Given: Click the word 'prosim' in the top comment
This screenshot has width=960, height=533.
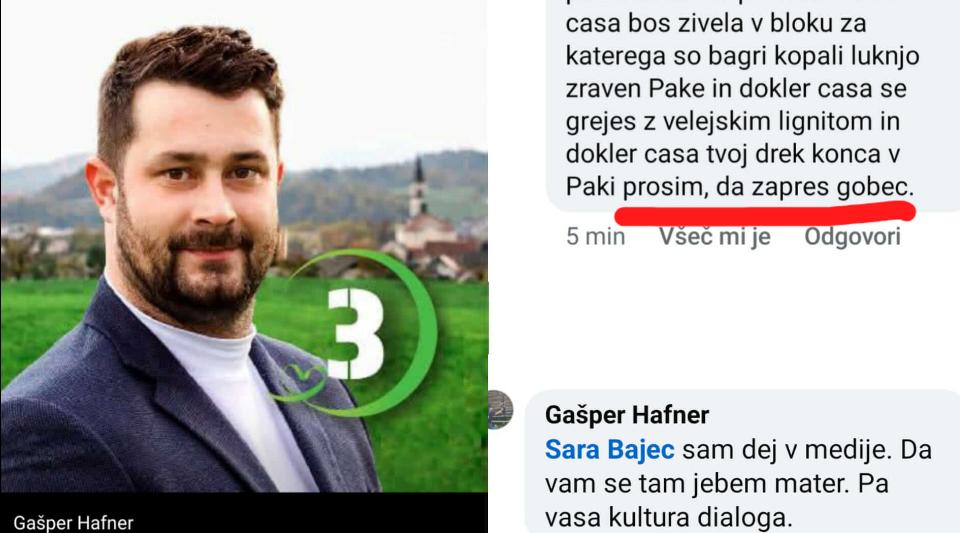Looking at the screenshot, I should pyautogui.click(x=664, y=187).
